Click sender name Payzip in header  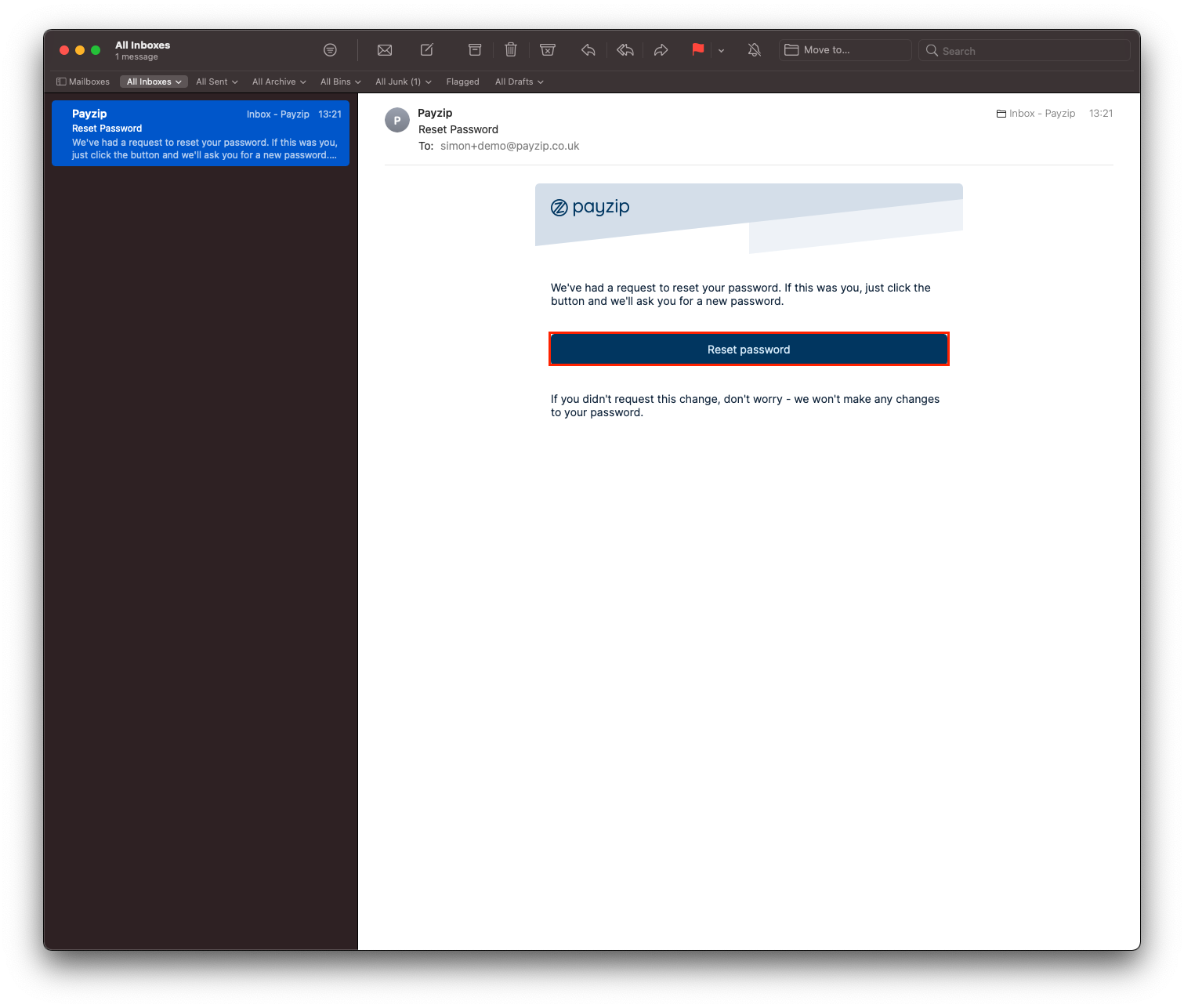435,113
